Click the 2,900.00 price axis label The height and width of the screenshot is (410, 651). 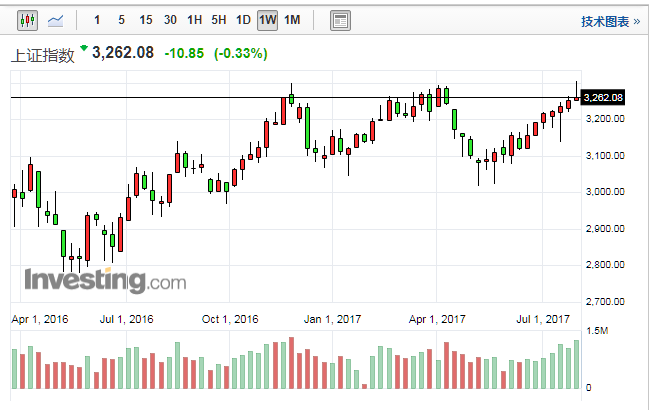(605, 229)
